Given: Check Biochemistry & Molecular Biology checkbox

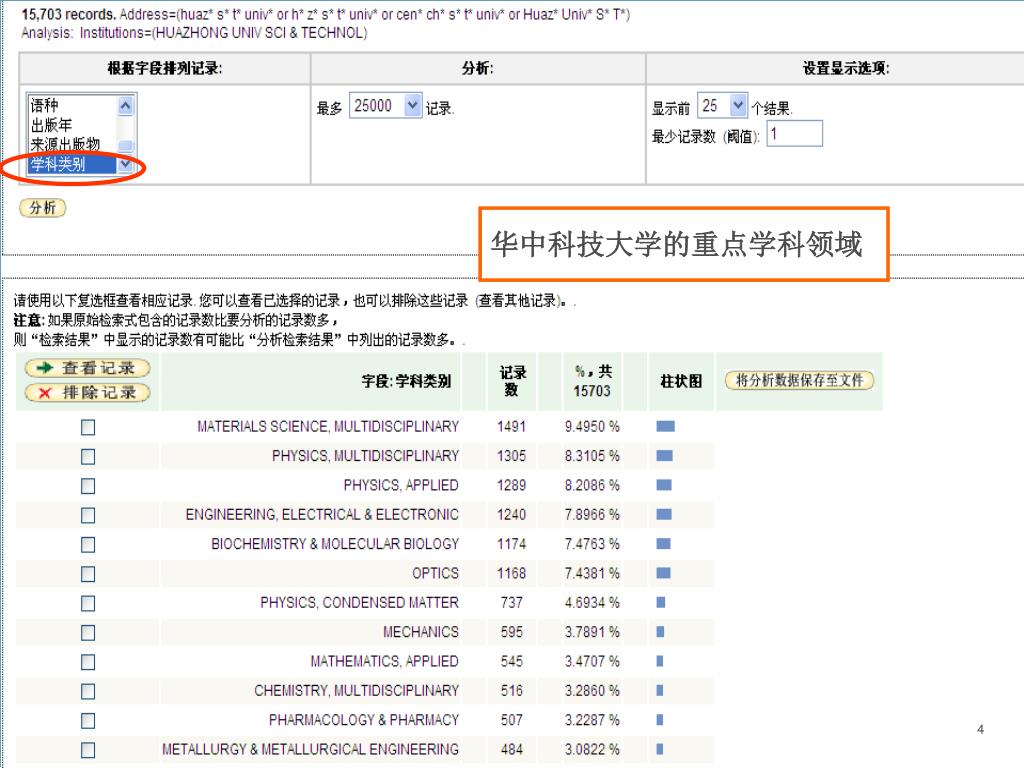Looking at the screenshot, I should click(88, 545).
